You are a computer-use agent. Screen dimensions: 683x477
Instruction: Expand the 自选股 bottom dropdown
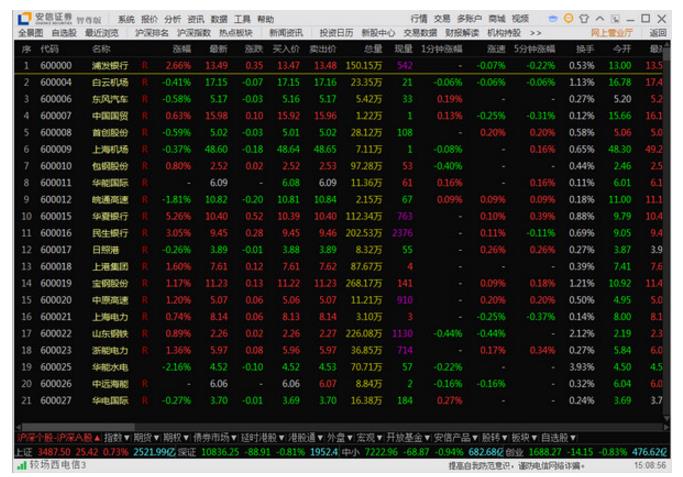click(x=557, y=437)
